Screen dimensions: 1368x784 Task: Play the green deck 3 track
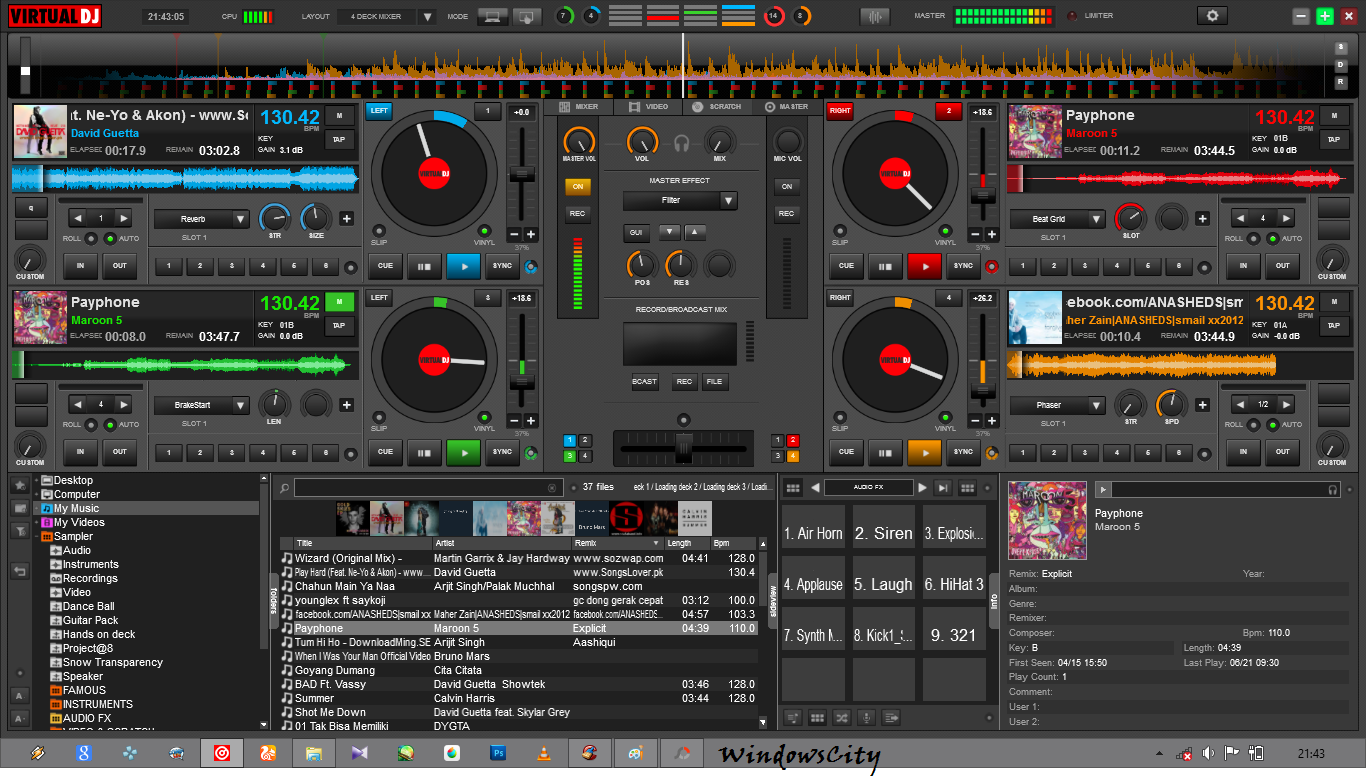tap(463, 452)
